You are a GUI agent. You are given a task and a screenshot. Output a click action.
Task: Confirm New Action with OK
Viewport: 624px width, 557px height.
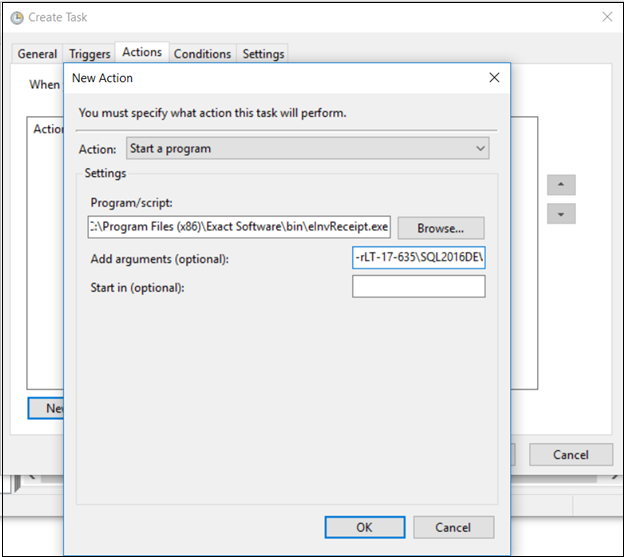[365, 528]
